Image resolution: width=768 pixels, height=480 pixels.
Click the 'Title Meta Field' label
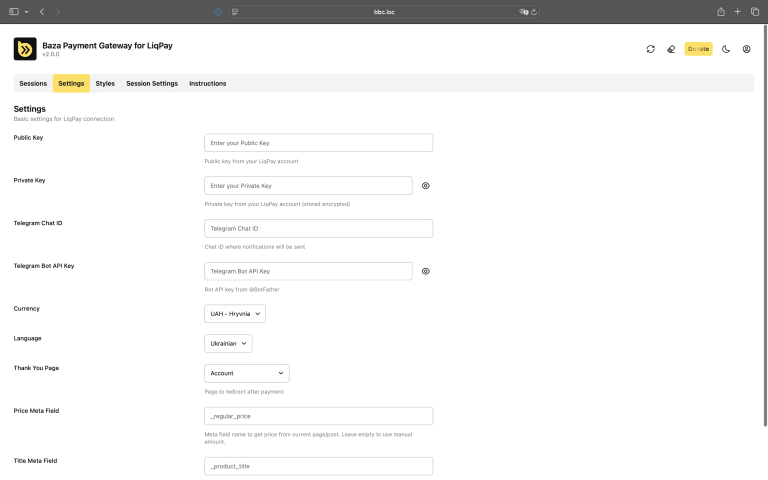click(35, 461)
